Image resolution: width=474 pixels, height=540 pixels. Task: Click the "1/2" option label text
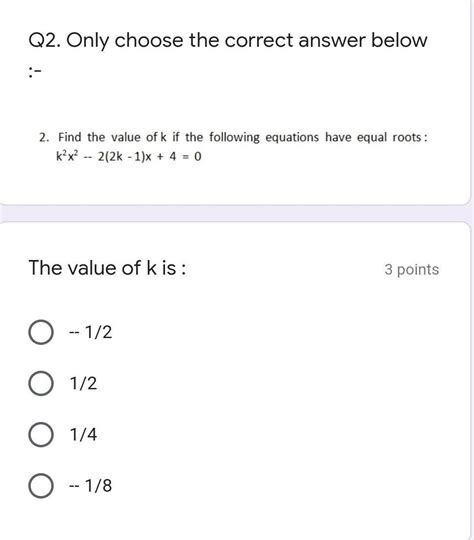(x=83, y=383)
